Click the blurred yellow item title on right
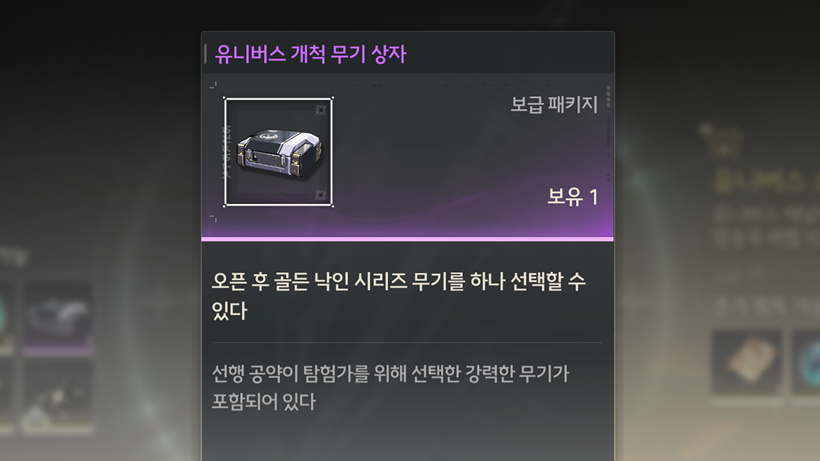The height and width of the screenshot is (461, 820). [x=766, y=181]
